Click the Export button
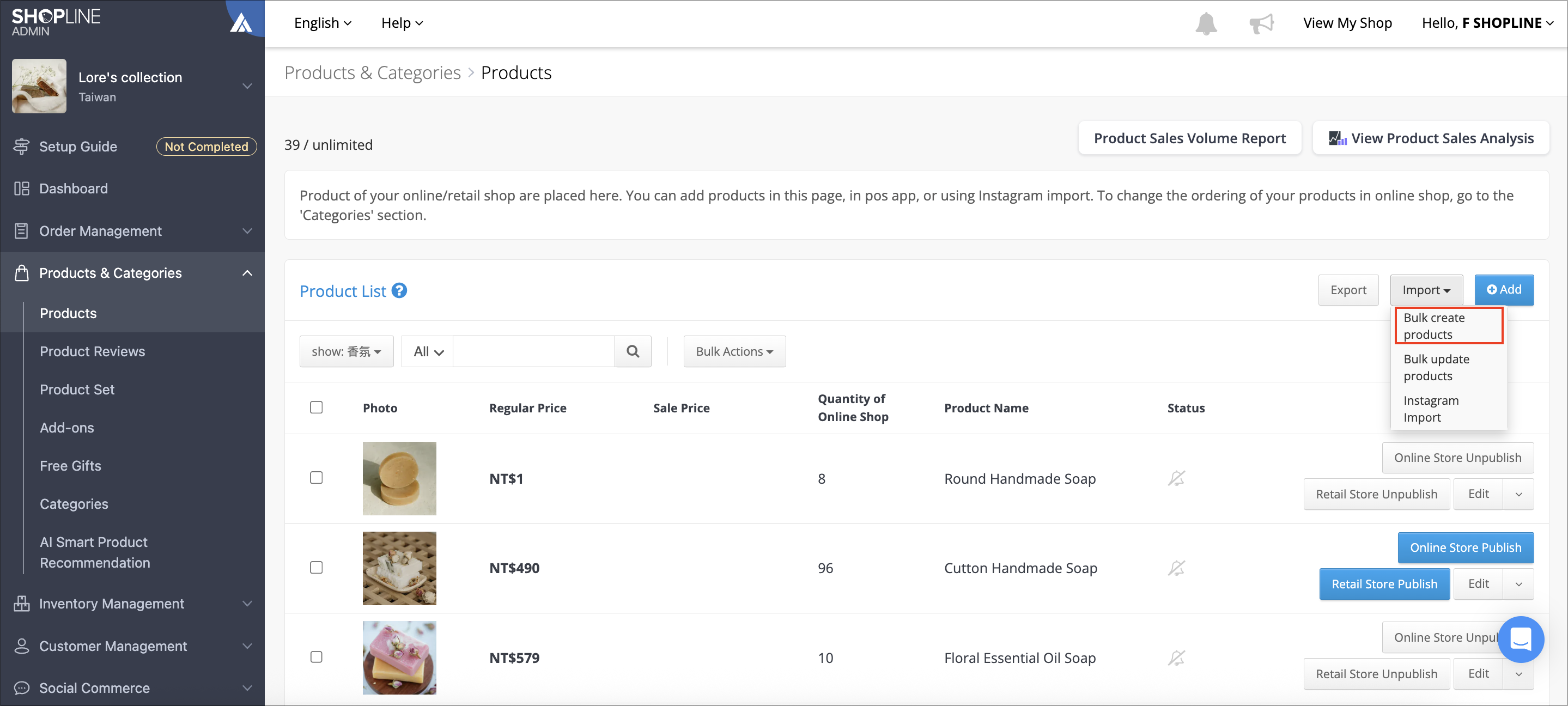1568x706 pixels. coord(1348,290)
